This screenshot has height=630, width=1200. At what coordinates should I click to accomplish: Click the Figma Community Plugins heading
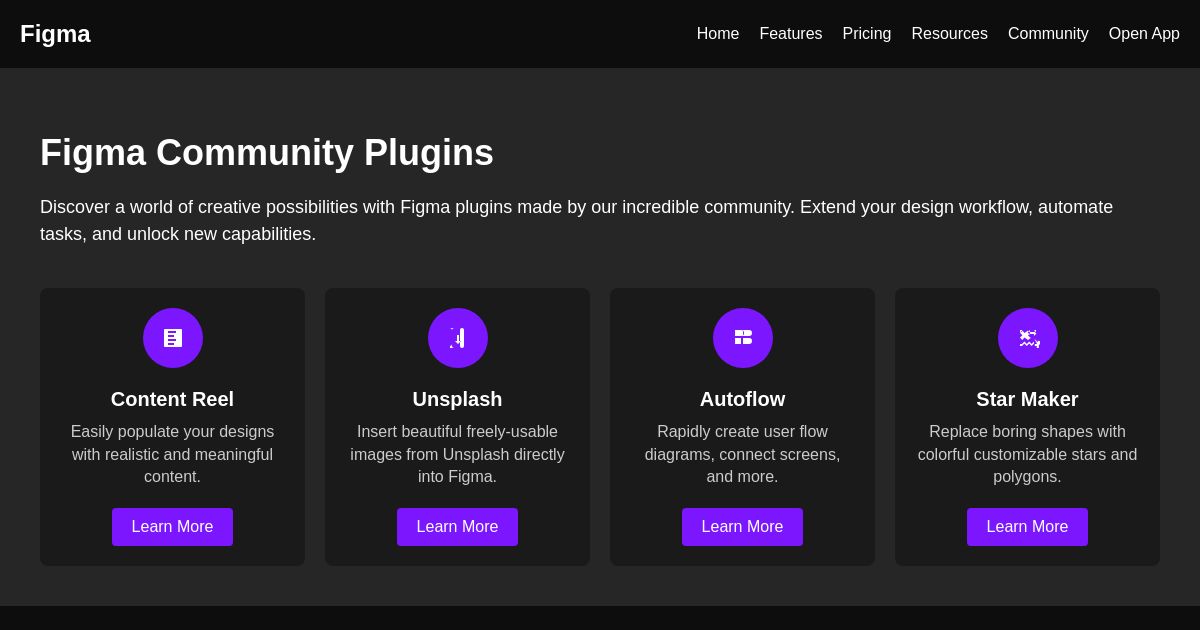tap(267, 152)
